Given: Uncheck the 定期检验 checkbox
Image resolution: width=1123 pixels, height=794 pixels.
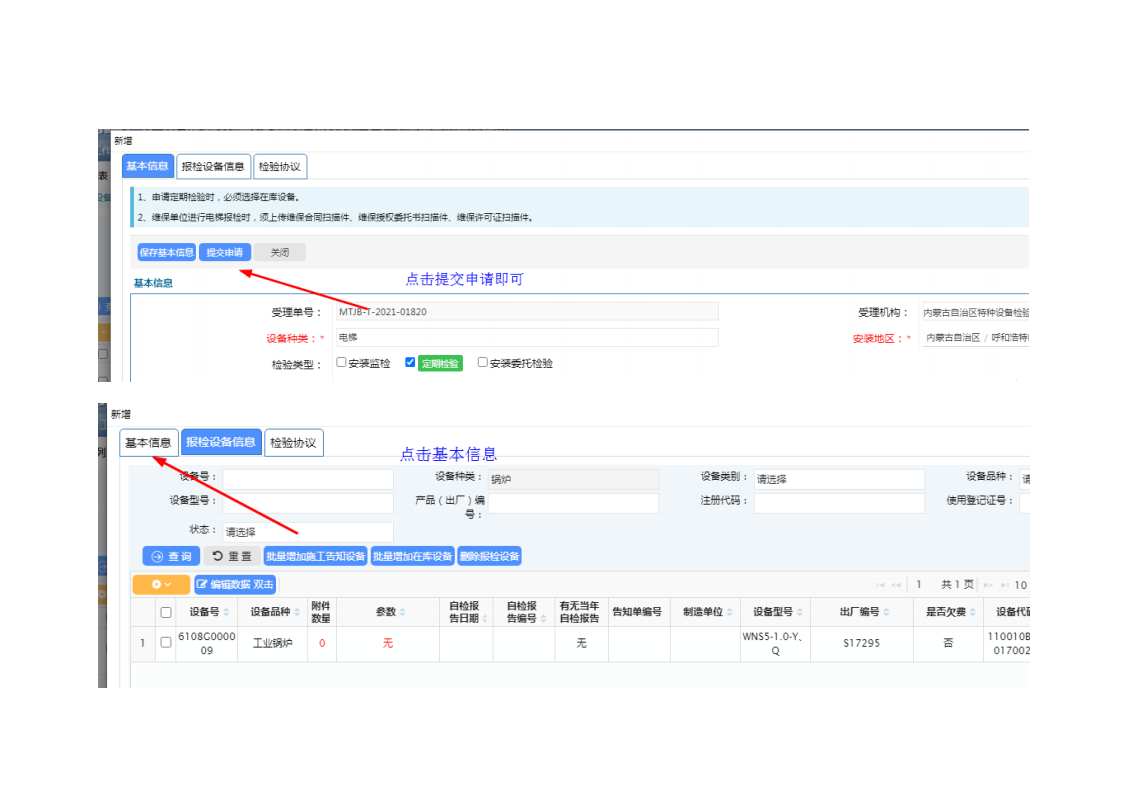Looking at the screenshot, I should (x=410, y=362).
